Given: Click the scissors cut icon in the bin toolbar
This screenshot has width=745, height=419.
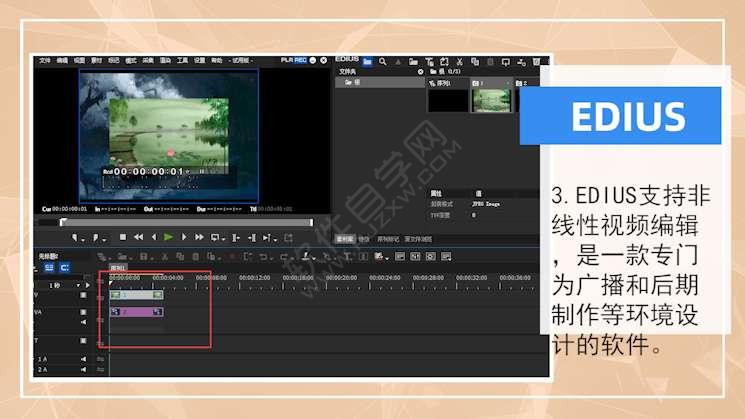Looking at the screenshot, I should (x=459, y=62).
